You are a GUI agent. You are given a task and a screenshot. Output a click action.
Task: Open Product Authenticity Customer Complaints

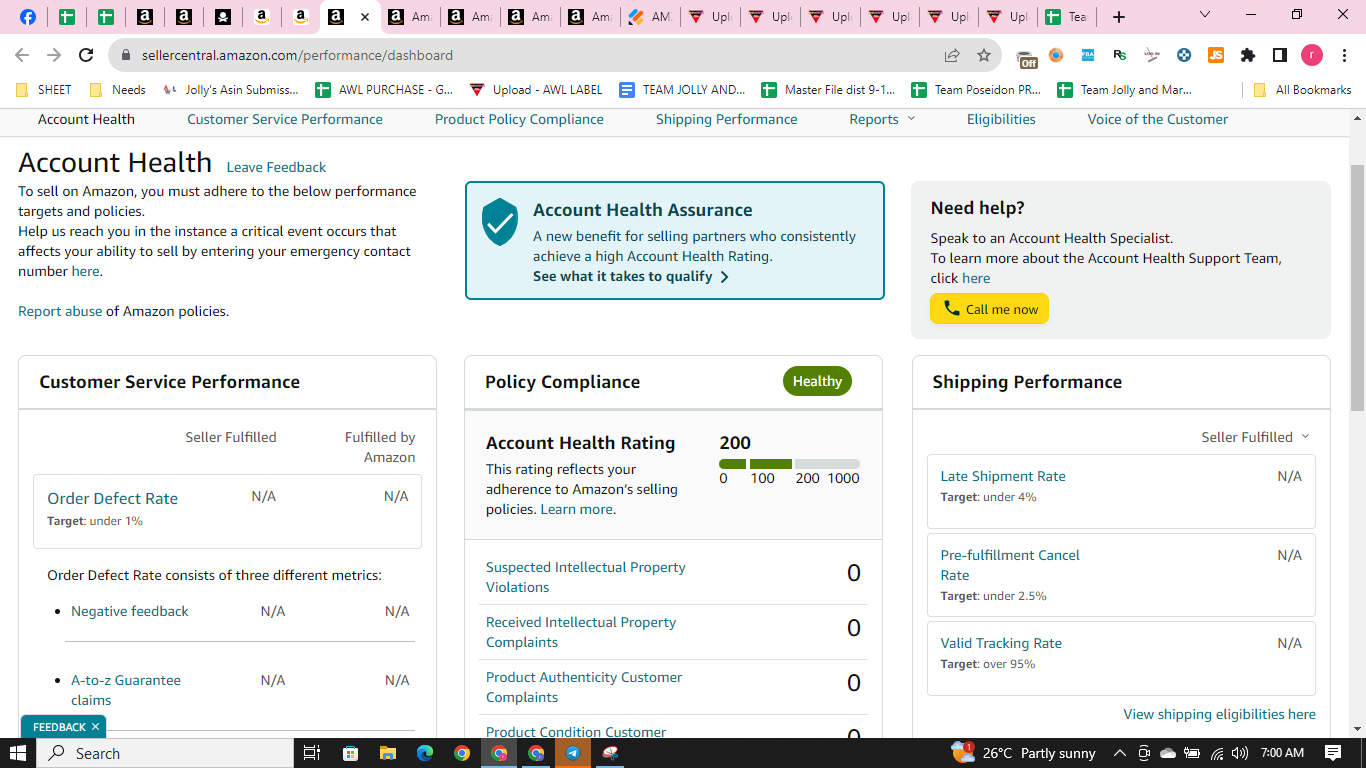click(x=584, y=687)
